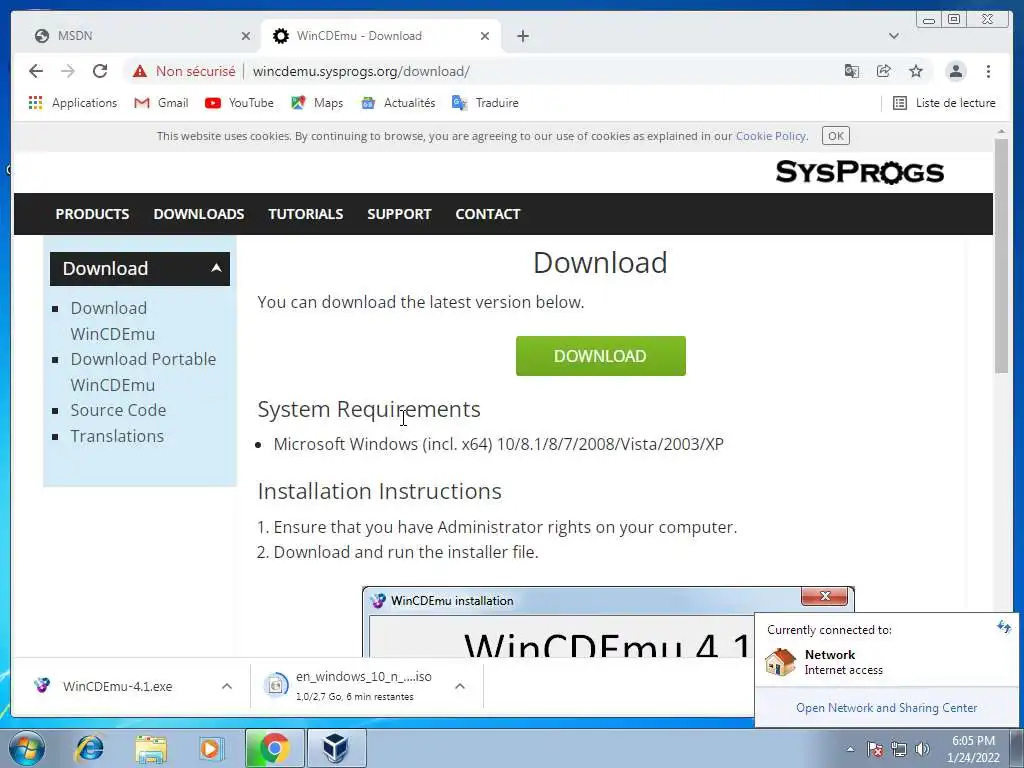The image size is (1024, 768).
Task: Open Windows Media Player from taskbar
Action: click(211, 748)
